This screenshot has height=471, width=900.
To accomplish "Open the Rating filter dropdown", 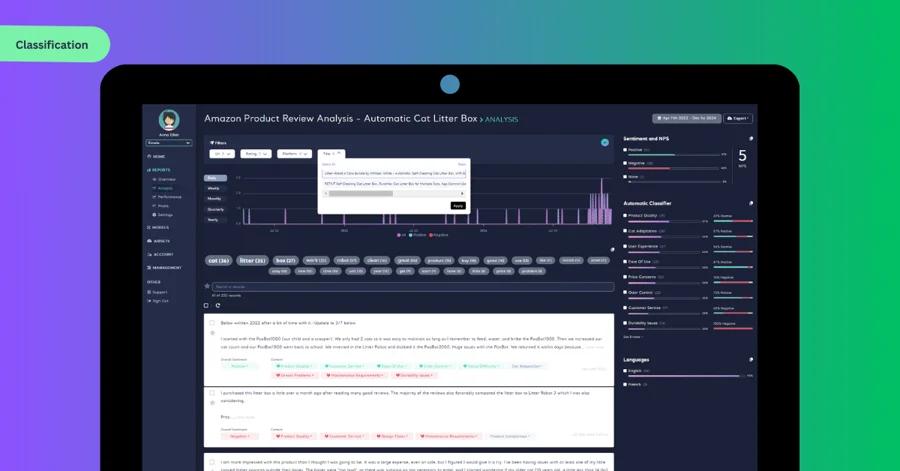I will point(255,154).
